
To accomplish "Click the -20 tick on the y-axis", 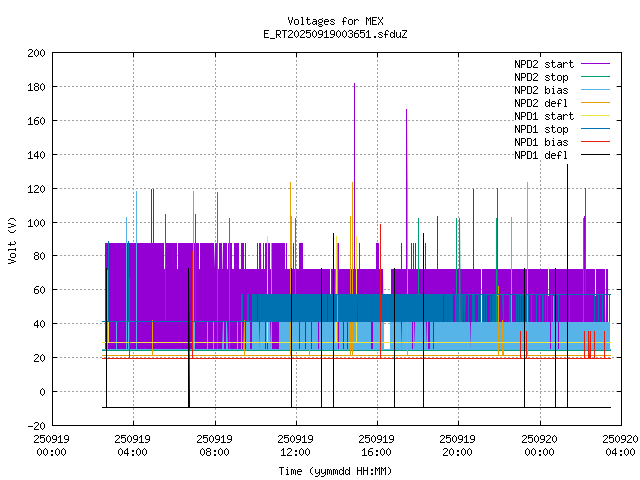I will click(x=34, y=426).
